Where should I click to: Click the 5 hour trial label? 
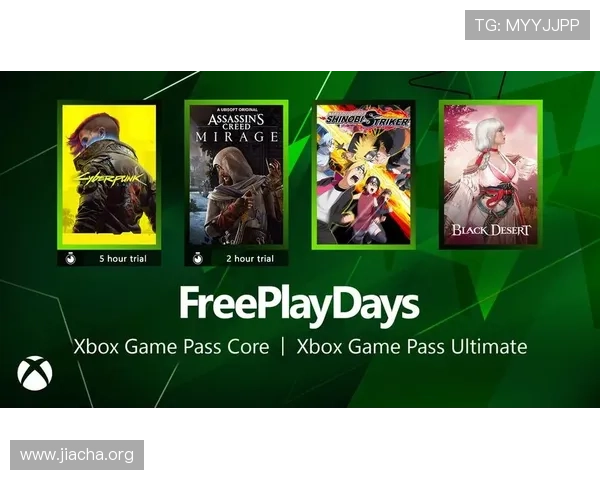pyautogui.click(x=123, y=259)
